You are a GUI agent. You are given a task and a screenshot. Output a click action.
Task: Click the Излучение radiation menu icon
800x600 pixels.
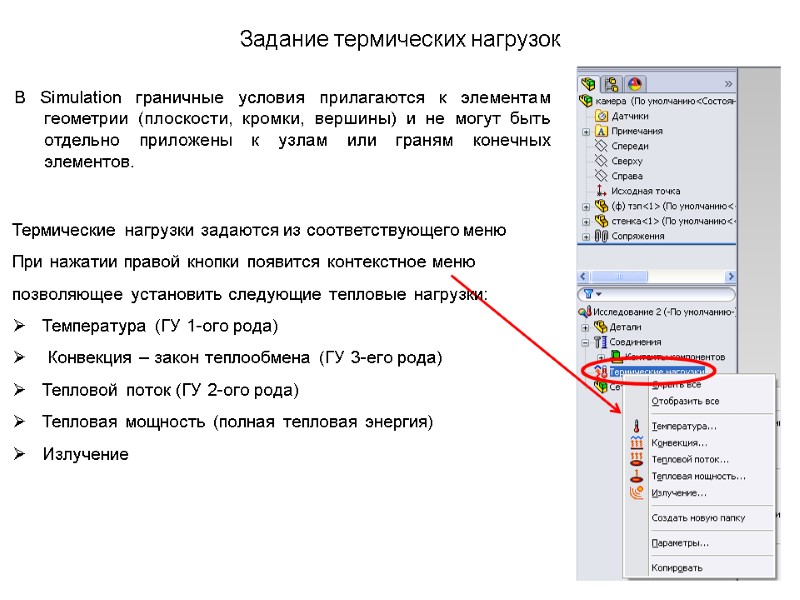point(636,492)
